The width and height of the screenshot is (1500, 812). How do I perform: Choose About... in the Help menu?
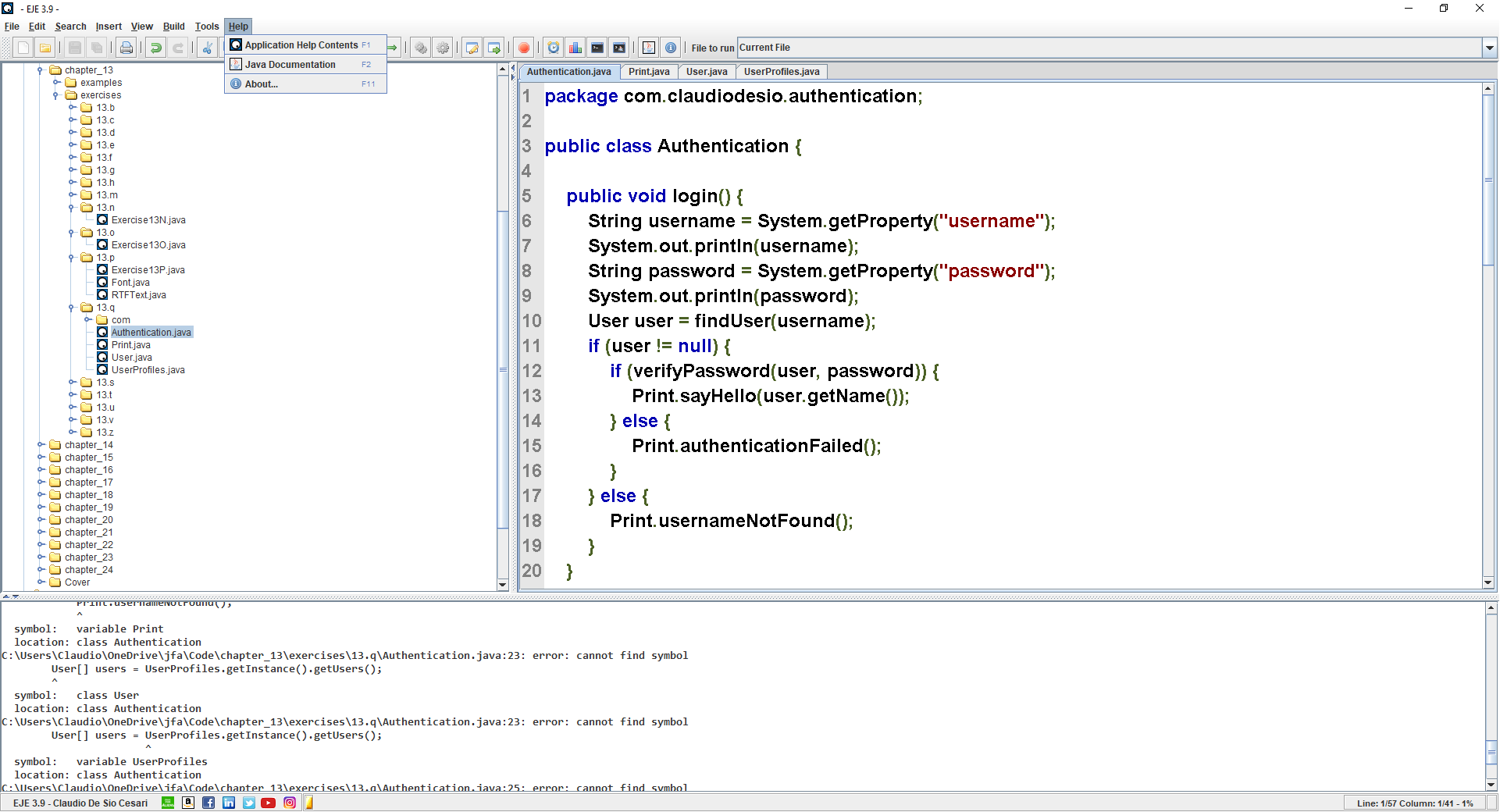tap(261, 84)
